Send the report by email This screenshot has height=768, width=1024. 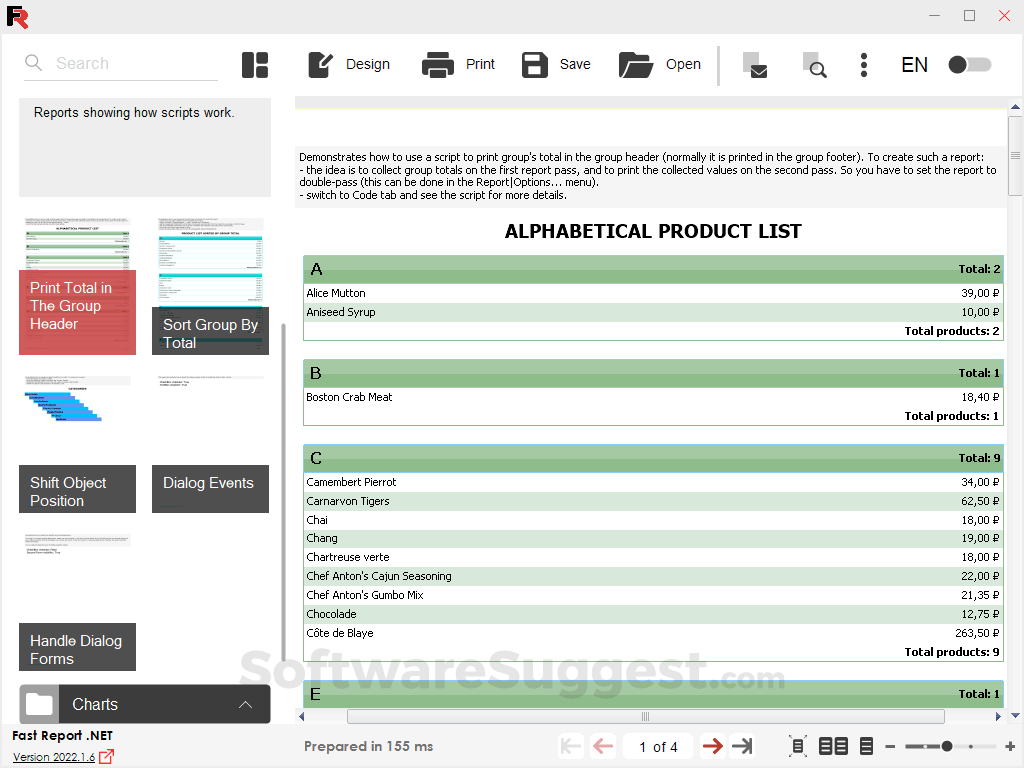click(x=756, y=66)
